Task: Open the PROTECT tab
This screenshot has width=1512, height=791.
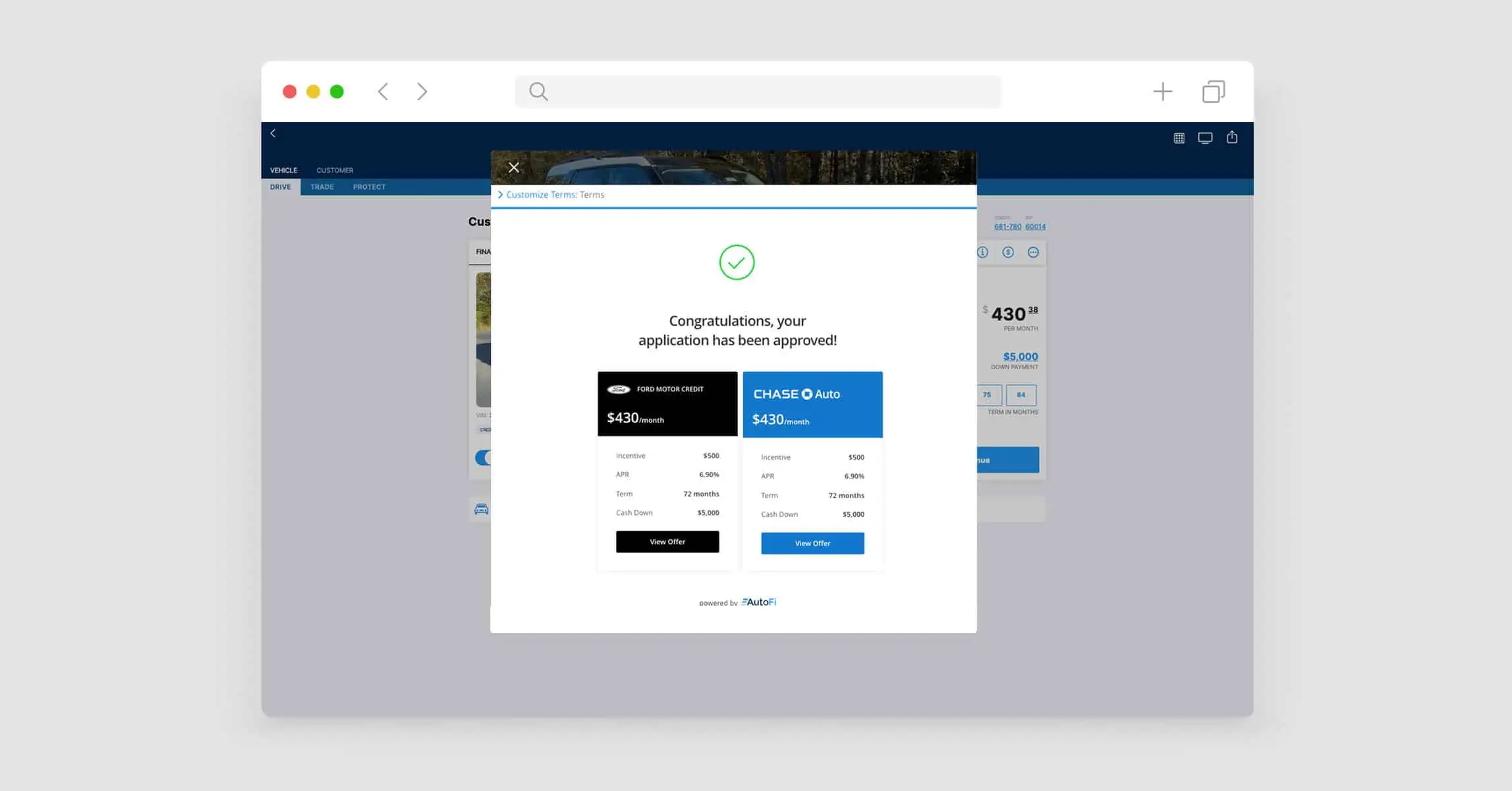Action: point(369,187)
